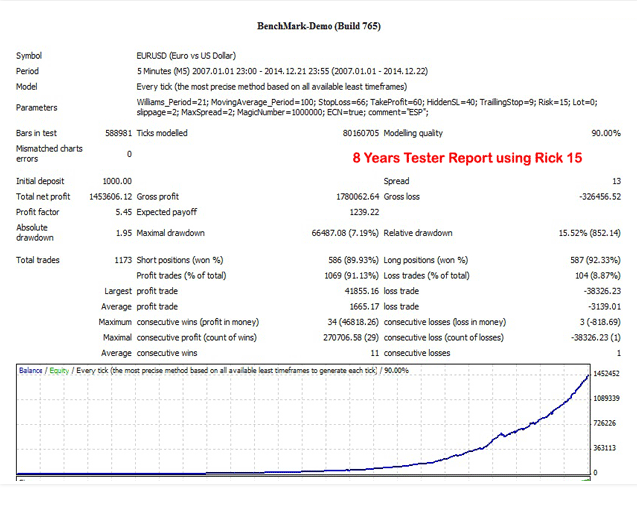Click chart axis value 1089339
This screenshot has width=637, height=505.
coord(607,399)
